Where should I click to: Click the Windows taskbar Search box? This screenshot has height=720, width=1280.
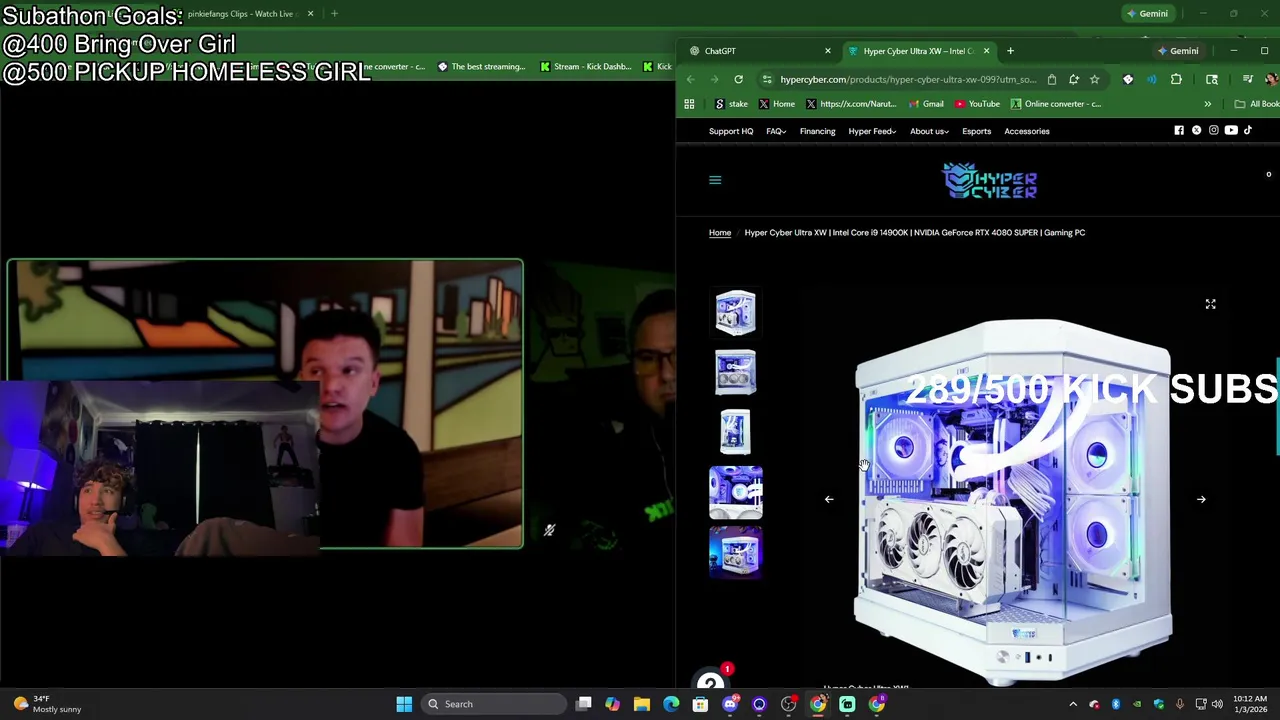point(495,704)
